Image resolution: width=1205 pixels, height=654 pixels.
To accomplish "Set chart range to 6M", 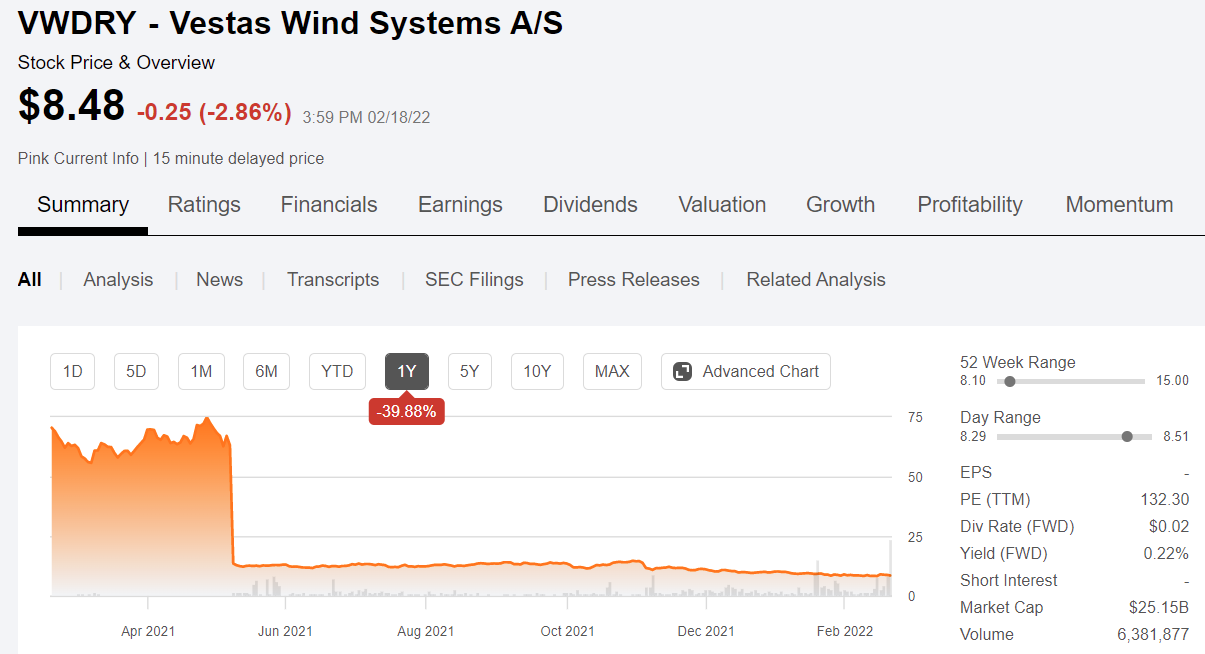I will coord(266,371).
